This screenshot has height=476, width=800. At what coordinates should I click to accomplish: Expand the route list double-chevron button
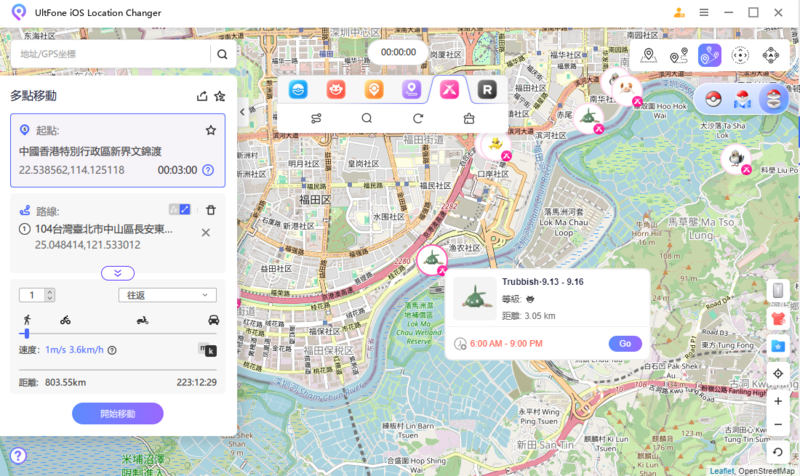click(x=118, y=273)
